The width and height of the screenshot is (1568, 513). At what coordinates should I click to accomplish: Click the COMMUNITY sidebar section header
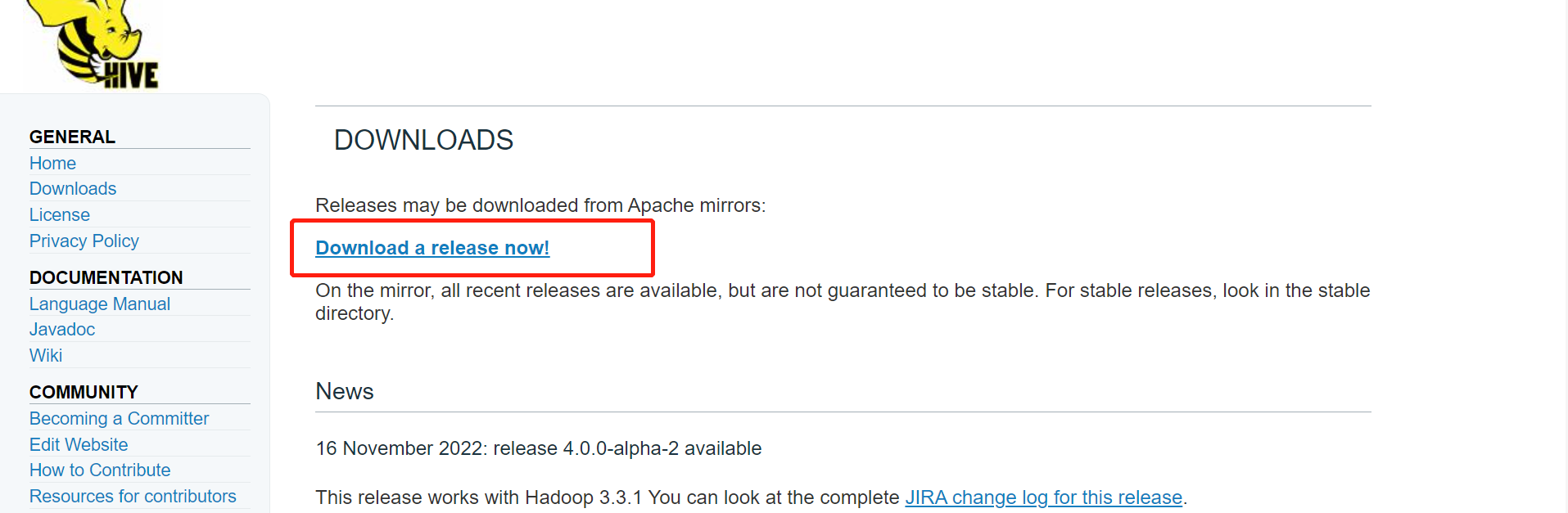click(x=84, y=392)
